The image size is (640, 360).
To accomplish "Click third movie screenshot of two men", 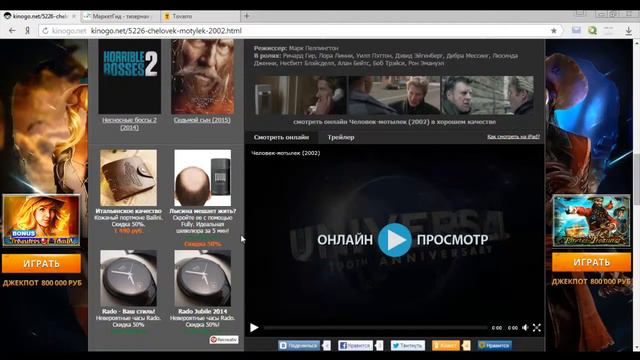I will click(x=487, y=95).
